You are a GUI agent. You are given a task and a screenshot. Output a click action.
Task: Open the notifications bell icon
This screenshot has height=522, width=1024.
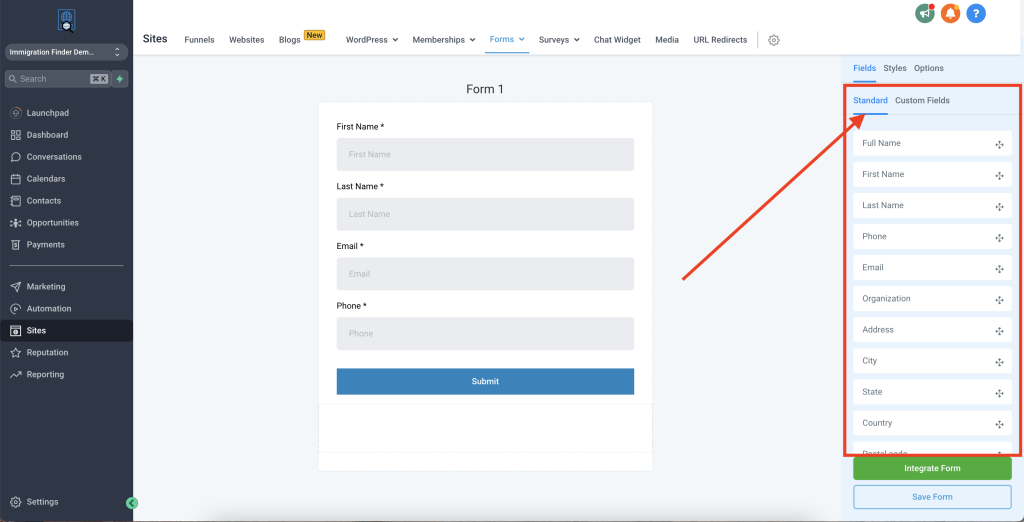click(950, 13)
